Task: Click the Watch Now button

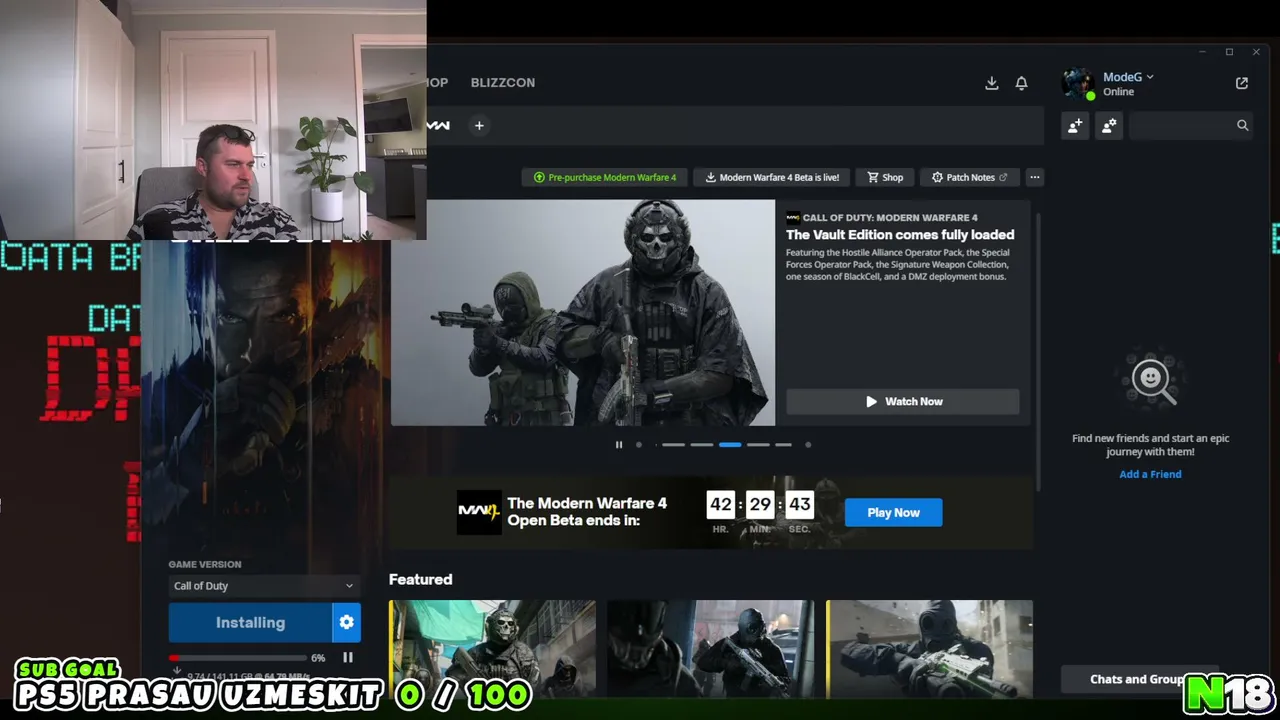Action: pos(903,401)
